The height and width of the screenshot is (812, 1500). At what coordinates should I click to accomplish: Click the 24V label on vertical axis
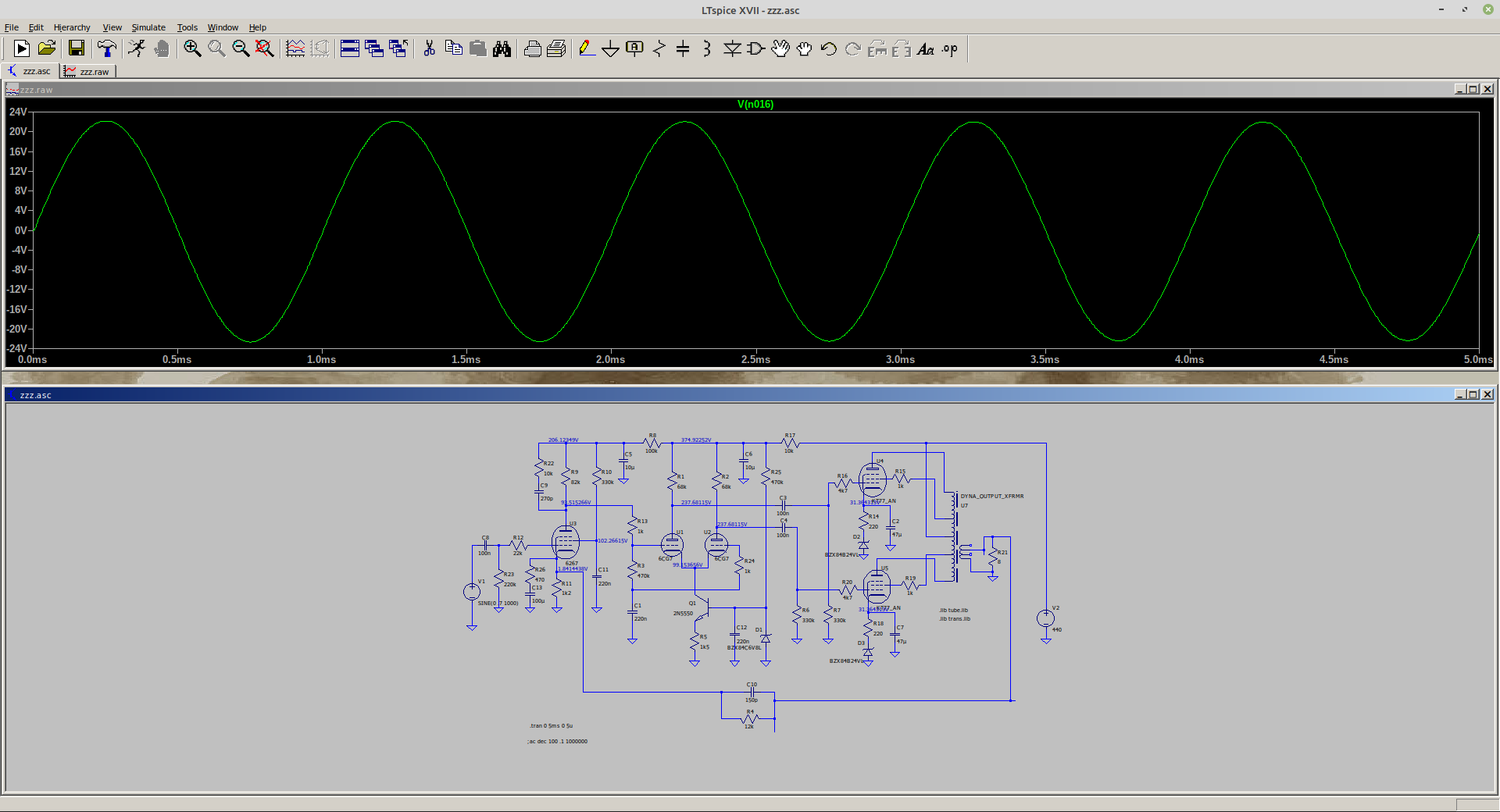coord(18,112)
